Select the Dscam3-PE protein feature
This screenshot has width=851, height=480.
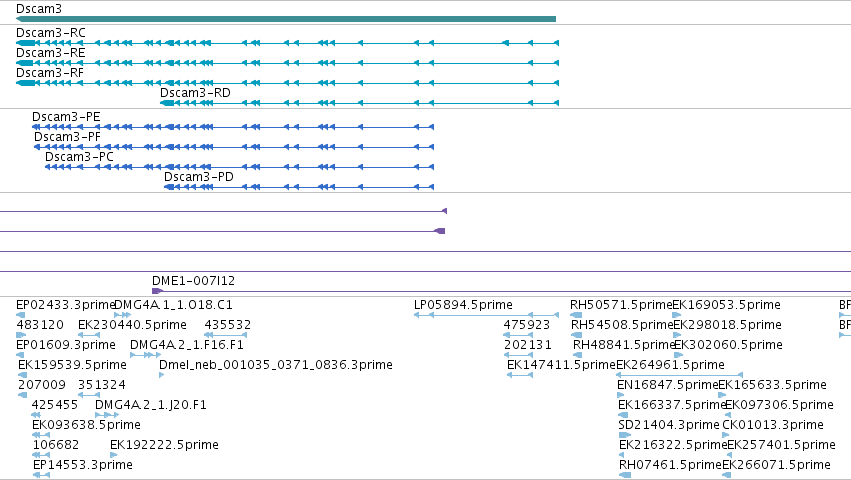pos(233,127)
